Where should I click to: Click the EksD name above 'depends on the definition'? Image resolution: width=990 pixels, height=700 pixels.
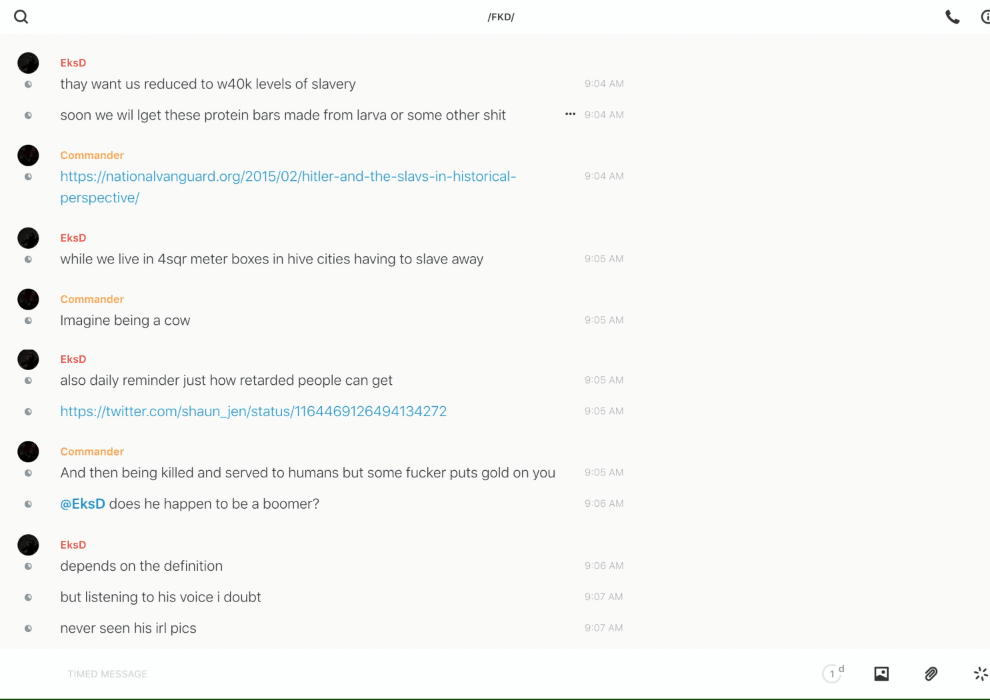73,545
